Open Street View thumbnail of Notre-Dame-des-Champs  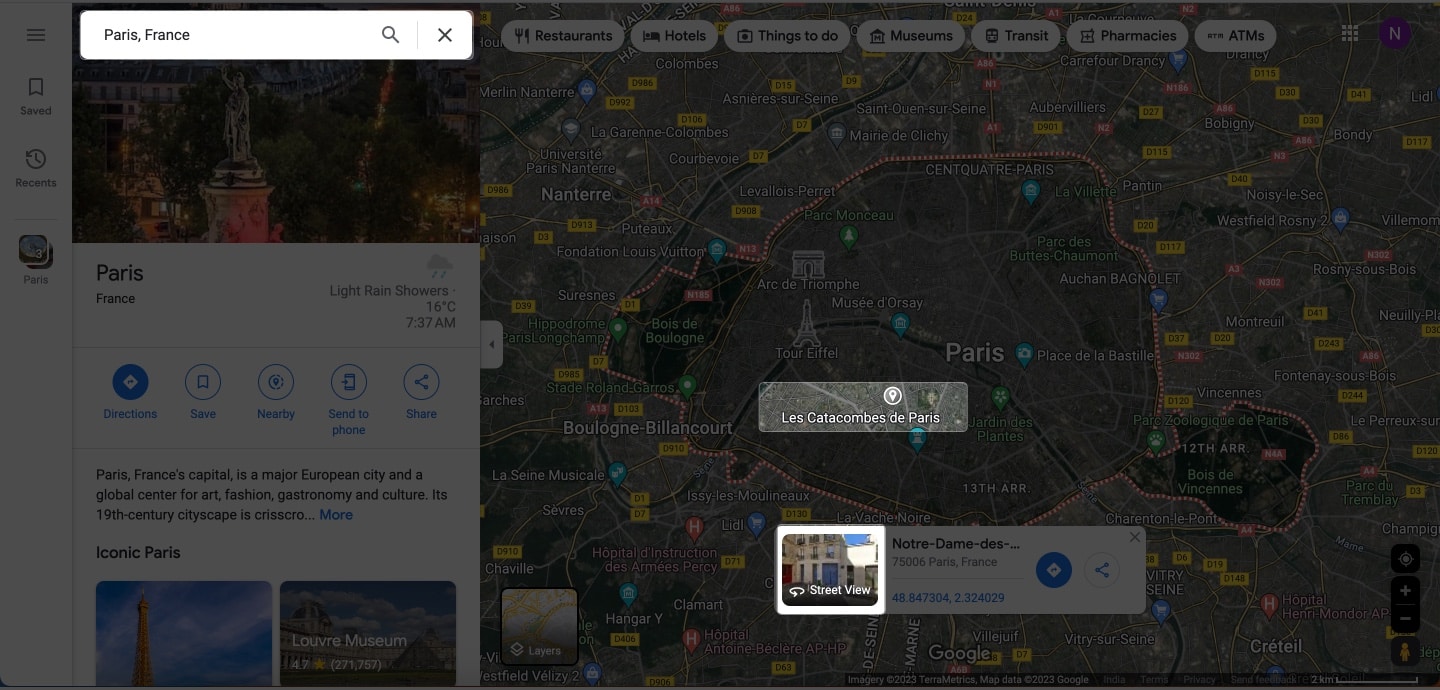click(830, 570)
